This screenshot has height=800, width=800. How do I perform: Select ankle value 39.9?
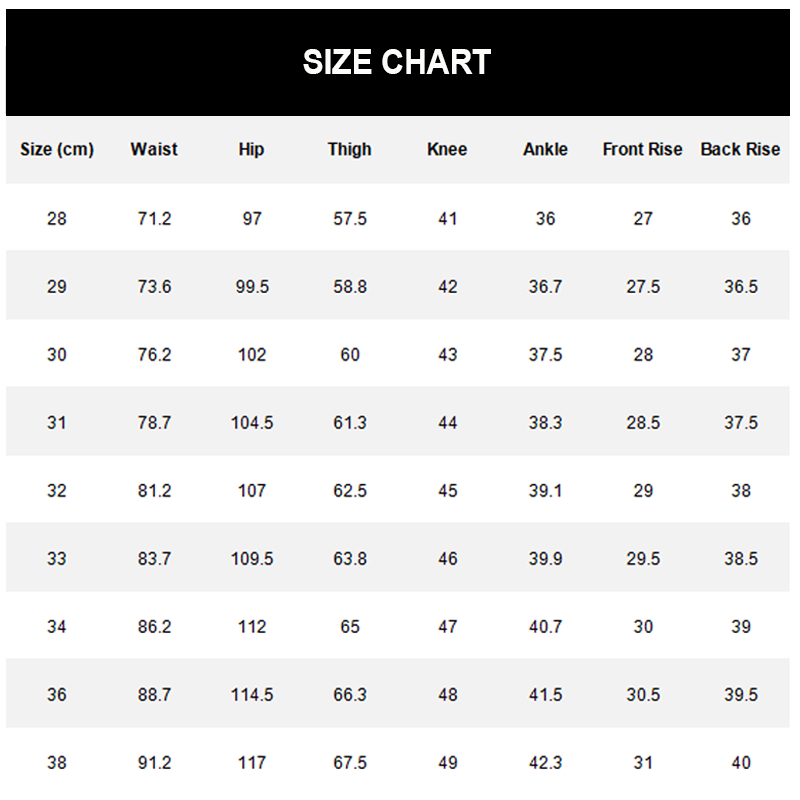click(x=545, y=559)
